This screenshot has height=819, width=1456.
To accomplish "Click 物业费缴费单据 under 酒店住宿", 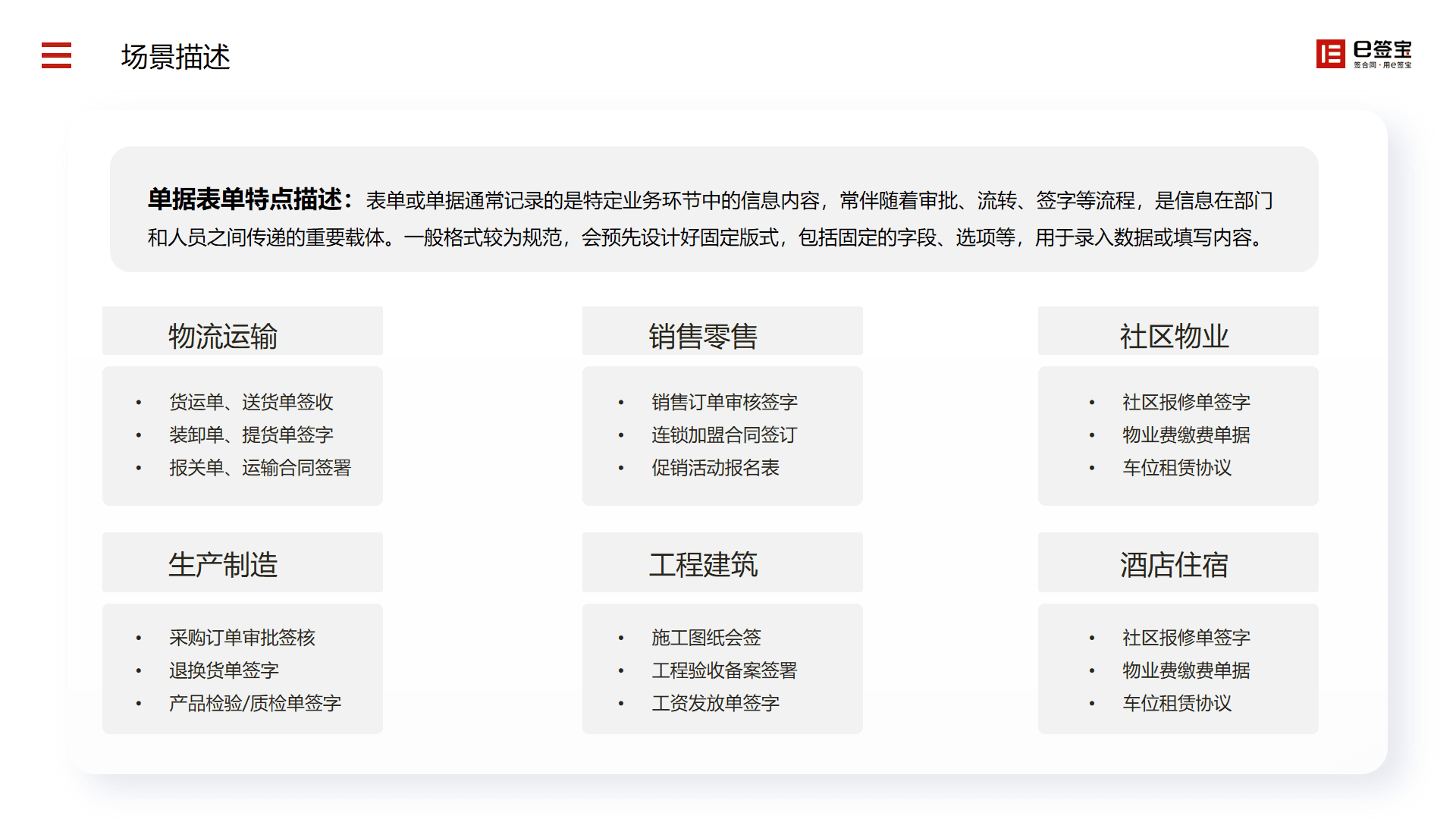I will pos(1186,670).
